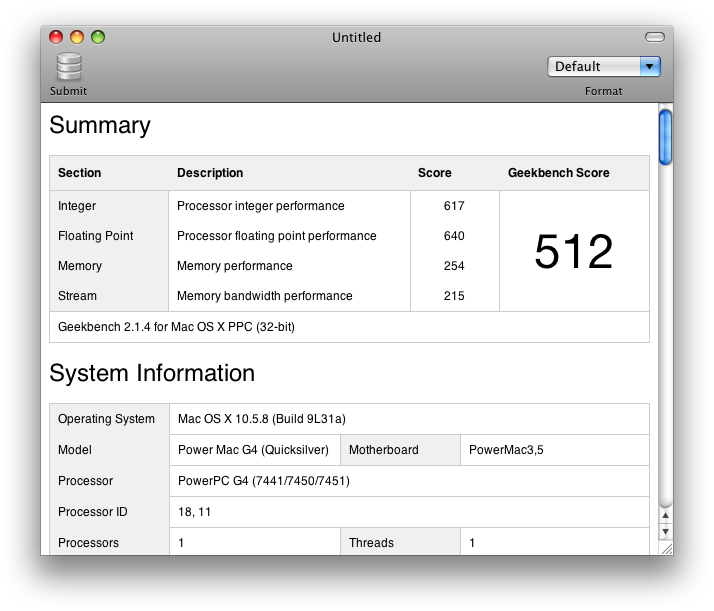Click the Operating System label
Viewport: 714px width, 611px height.
(106, 419)
